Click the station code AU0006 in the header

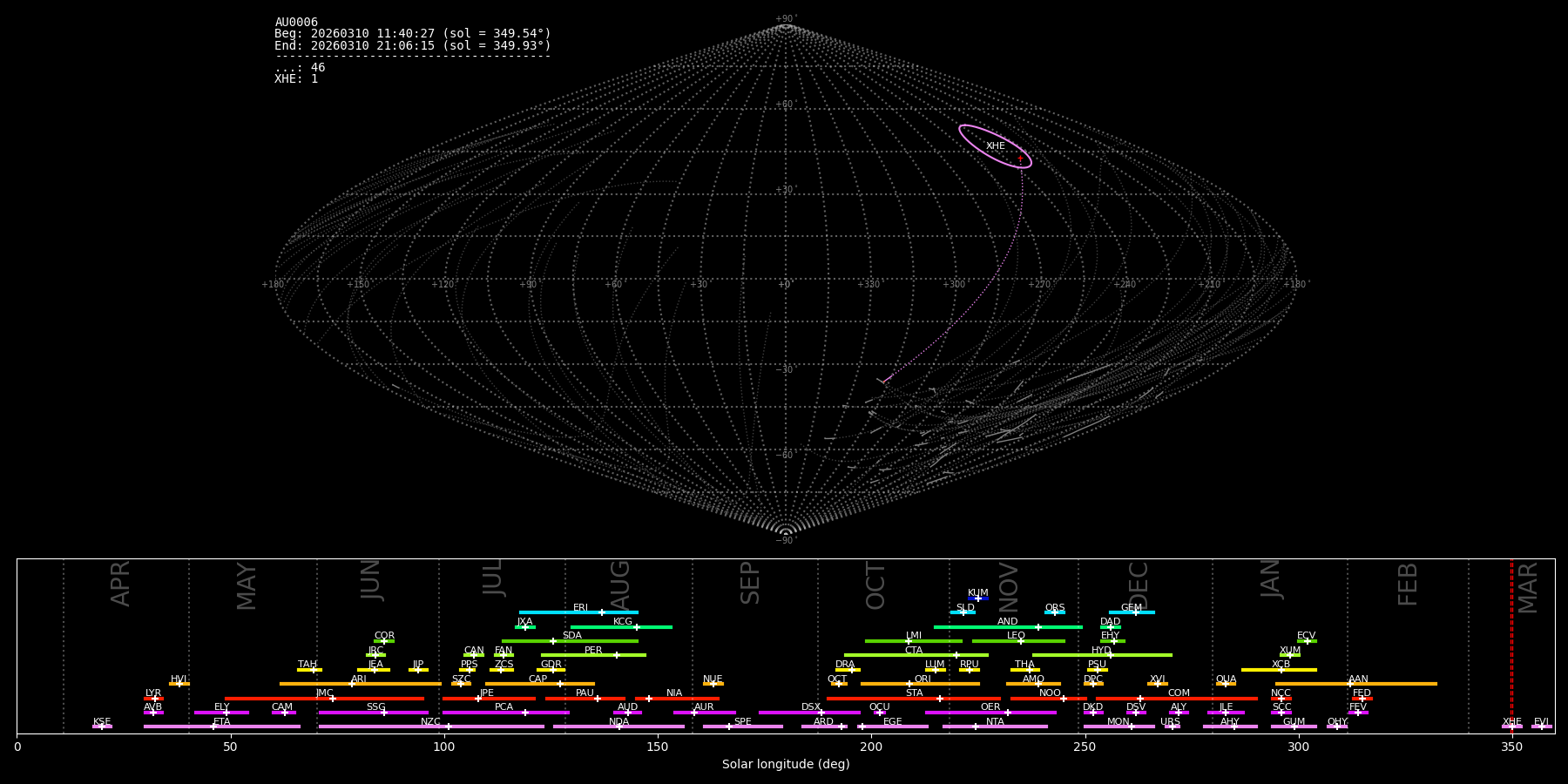click(x=296, y=23)
